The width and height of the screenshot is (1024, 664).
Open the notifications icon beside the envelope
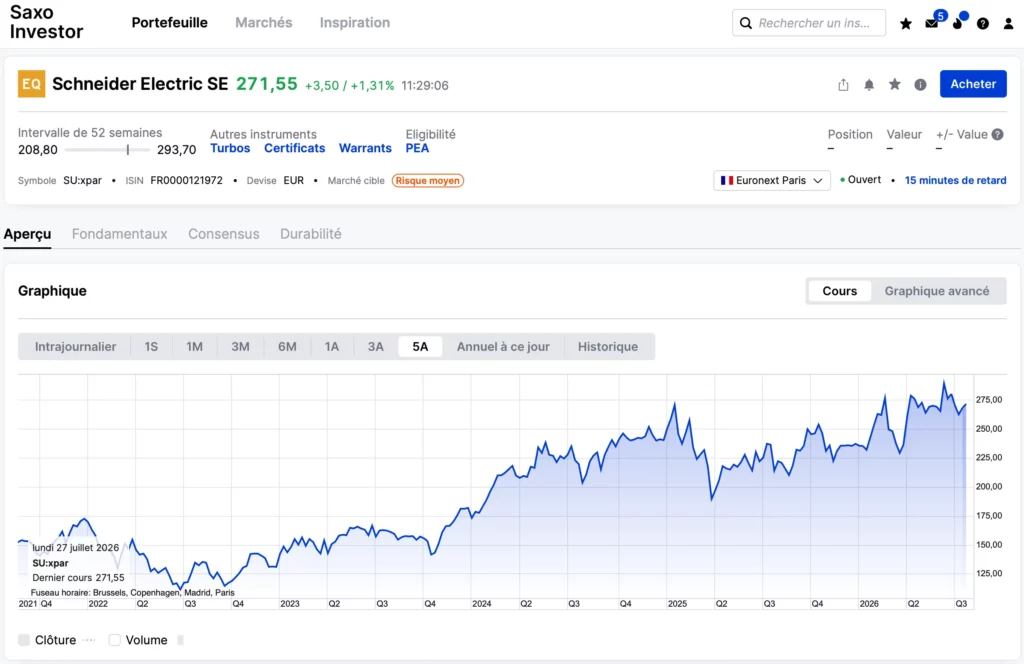(957, 24)
